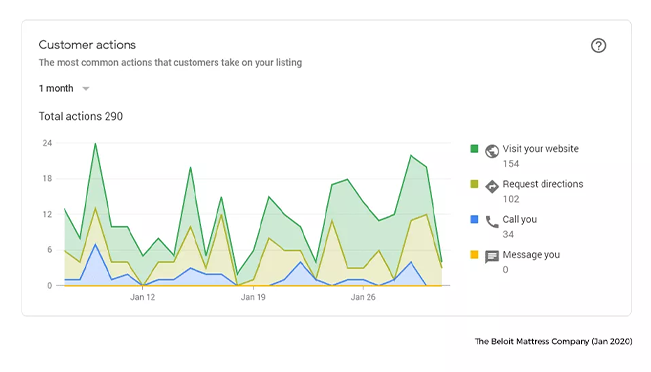Screen dimensions: 651x372
Task: Click the chat icon for Message you
Action: pyautogui.click(x=492, y=257)
